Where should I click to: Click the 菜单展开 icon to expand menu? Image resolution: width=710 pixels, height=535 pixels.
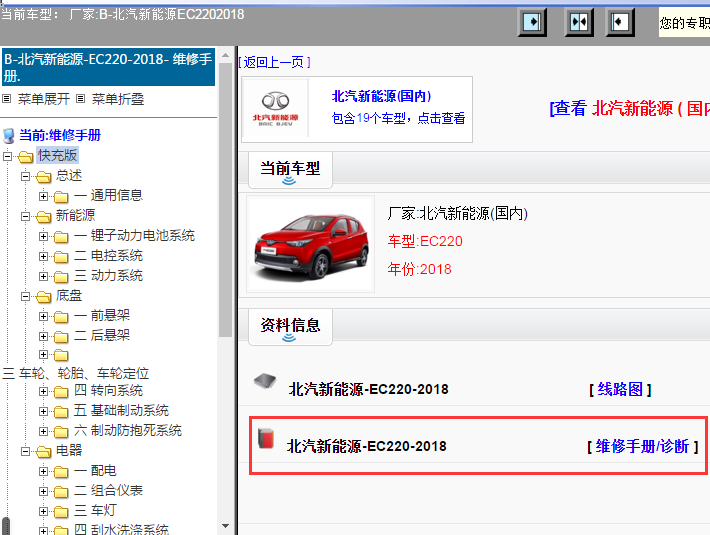(6, 98)
